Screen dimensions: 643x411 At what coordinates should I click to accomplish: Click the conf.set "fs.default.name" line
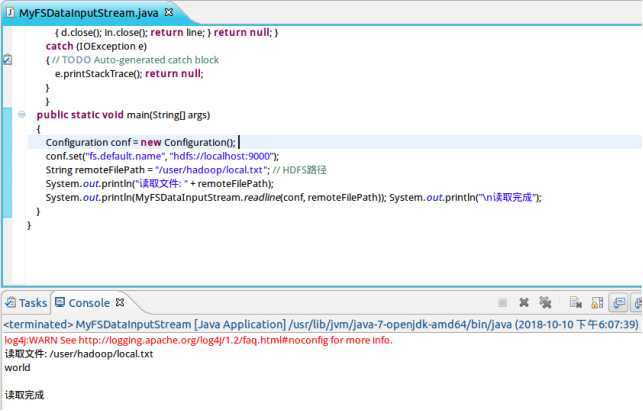click(x=162, y=156)
